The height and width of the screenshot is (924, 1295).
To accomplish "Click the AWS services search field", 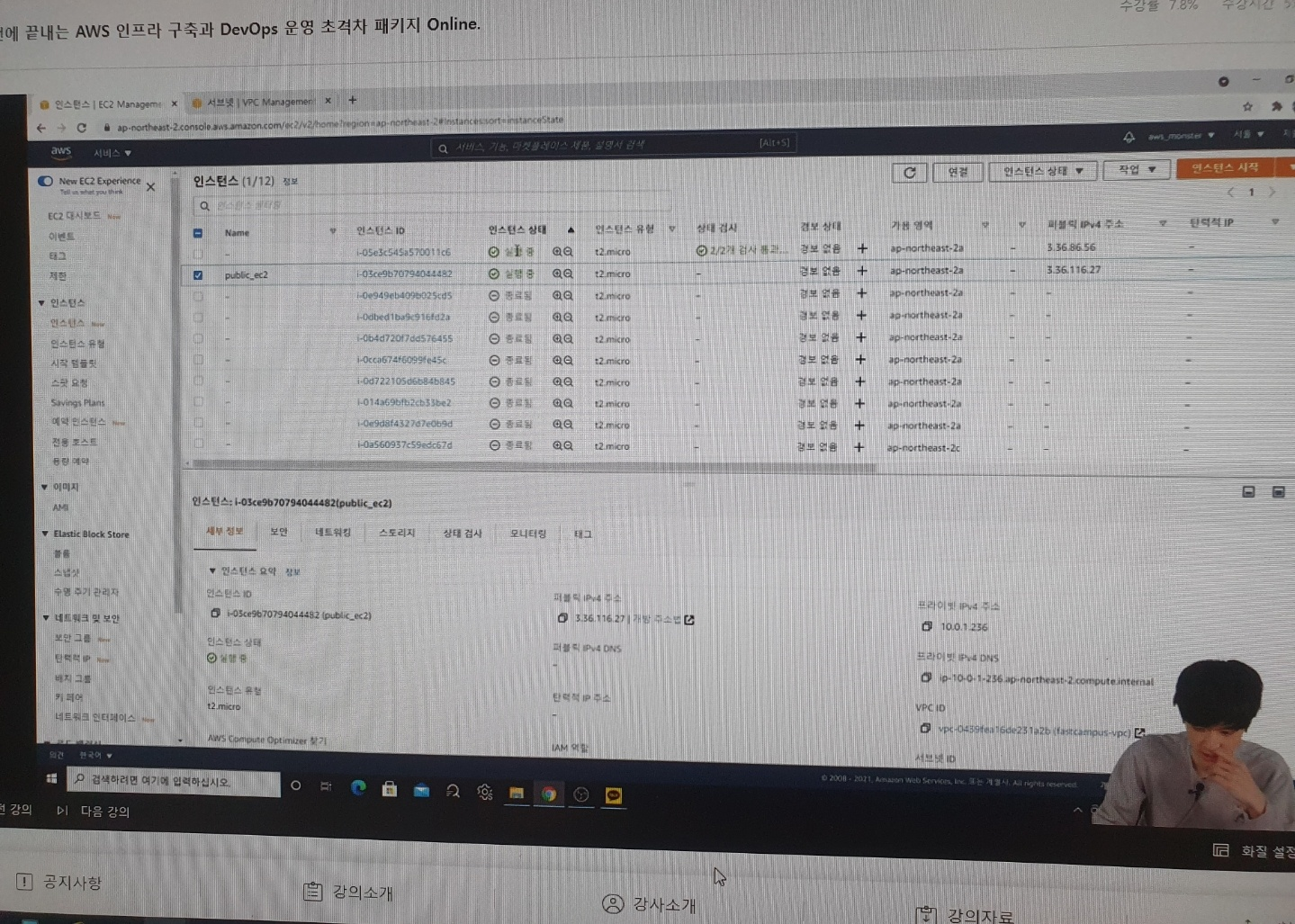I will coord(612,145).
